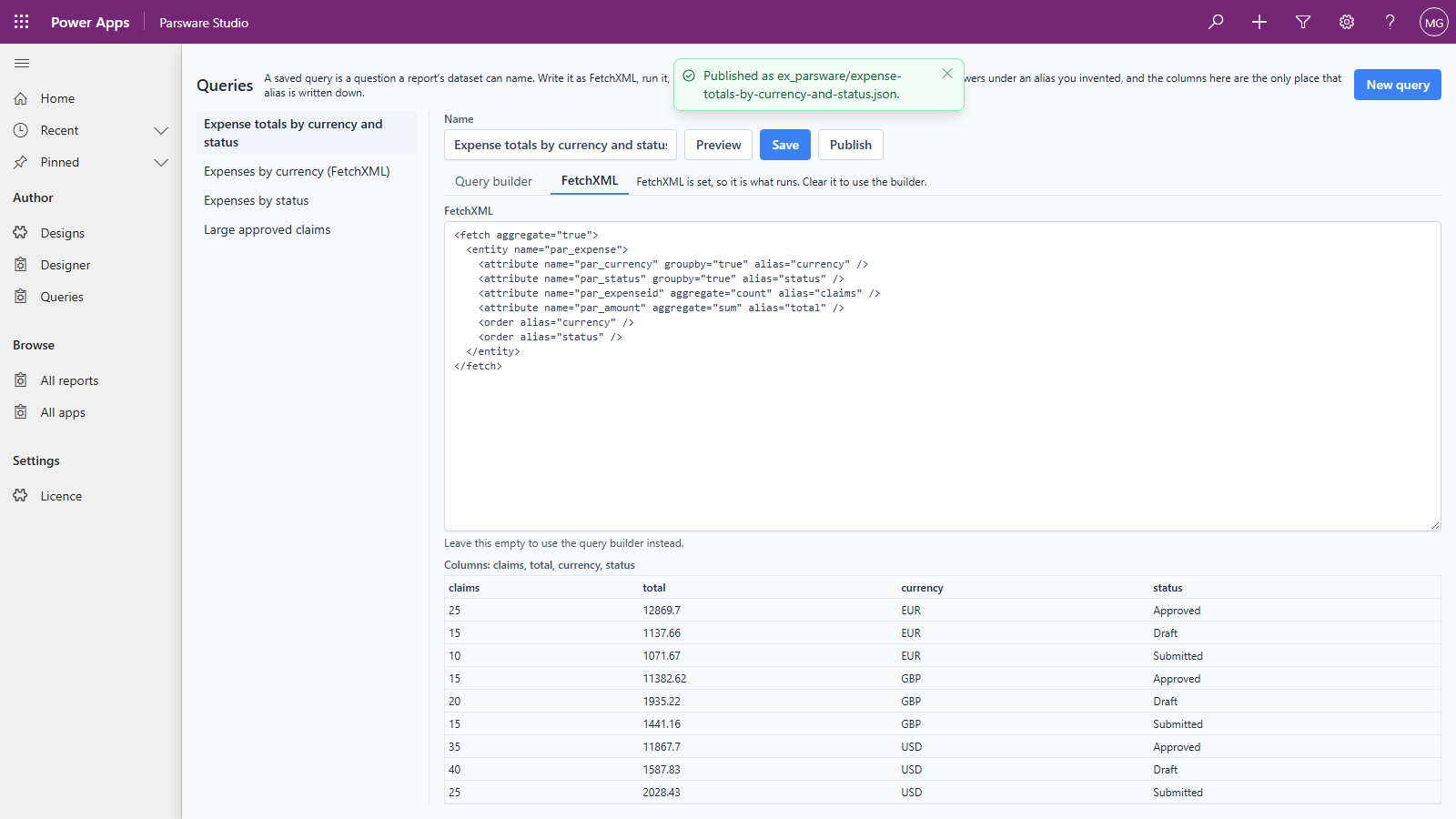Click the plus add icon in header
The width and height of the screenshot is (1456, 819).
[x=1259, y=22]
